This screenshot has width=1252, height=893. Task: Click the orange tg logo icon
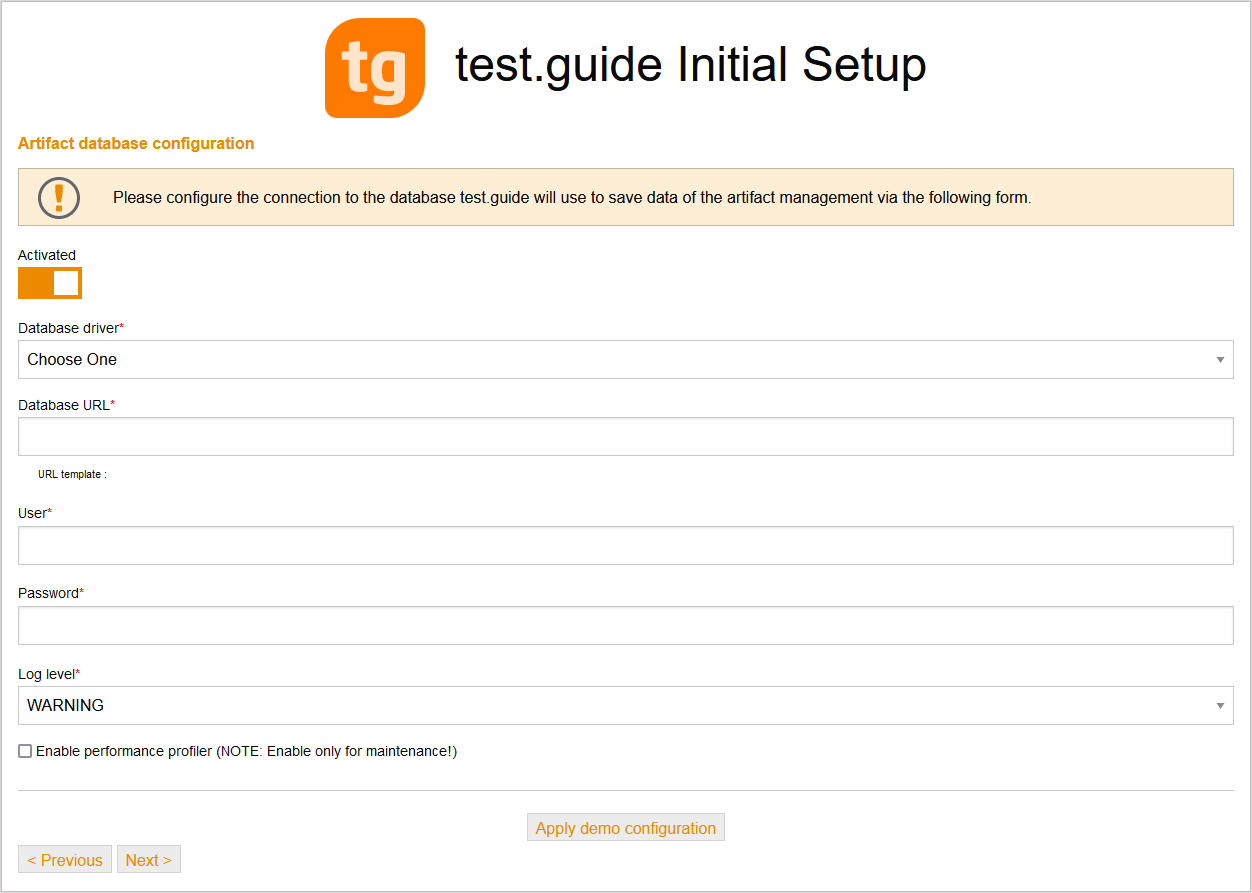374,67
